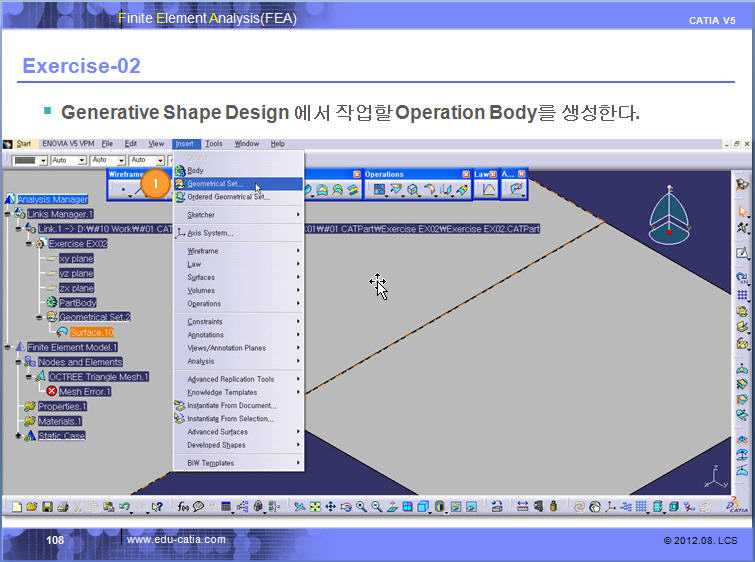
Task: Collapse the Exercise EX02 tree node
Action: (28, 244)
